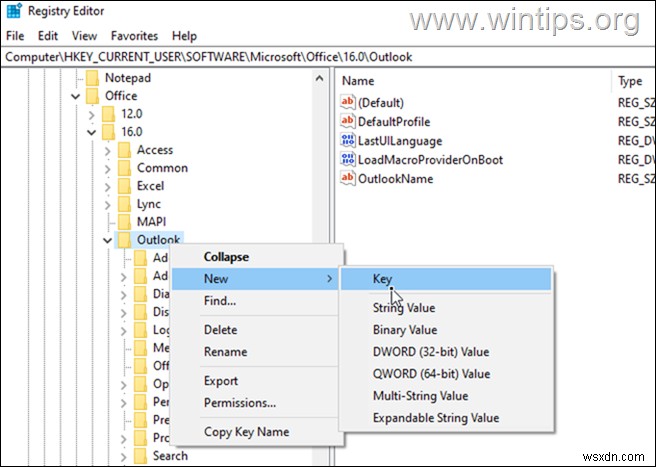The width and height of the screenshot is (656, 467).
Task: Click the Notepad key folder icon
Action: click(92, 78)
